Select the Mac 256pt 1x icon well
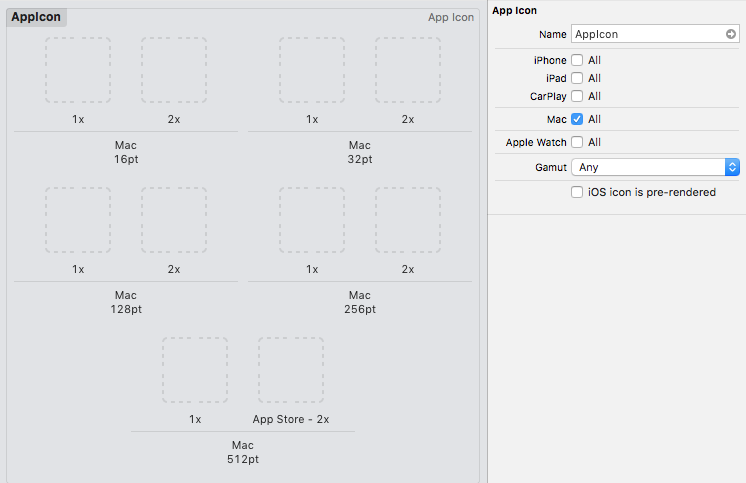The image size is (746, 483). tap(312, 220)
